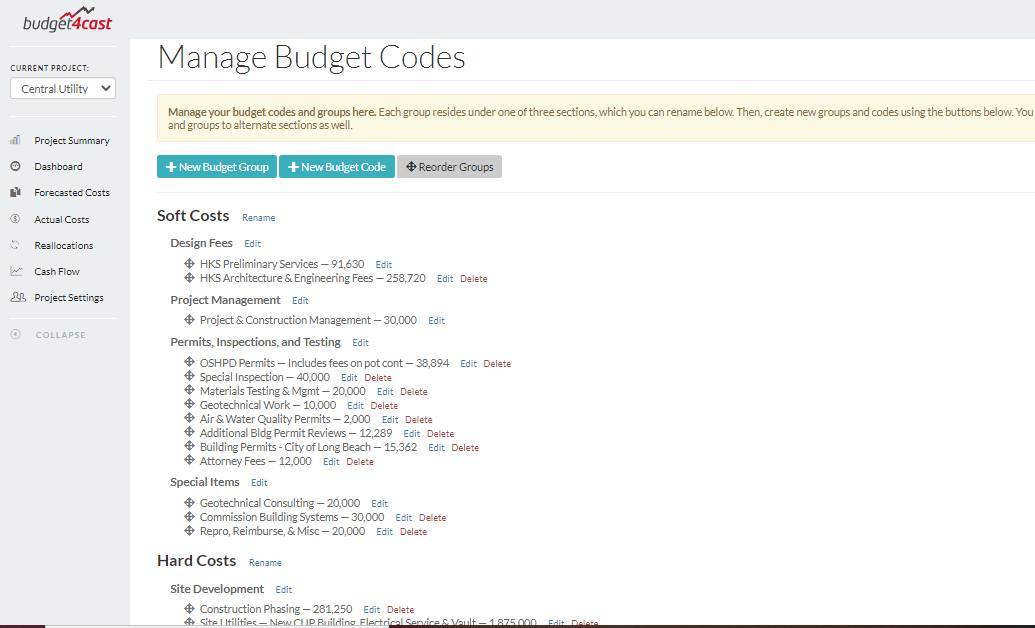
Task: Click Reorder Groups button
Action: pyautogui.click(x=450, y=166)
